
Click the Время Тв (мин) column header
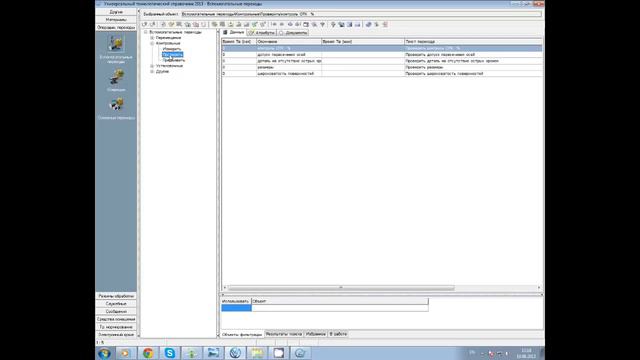pos(362,42)
